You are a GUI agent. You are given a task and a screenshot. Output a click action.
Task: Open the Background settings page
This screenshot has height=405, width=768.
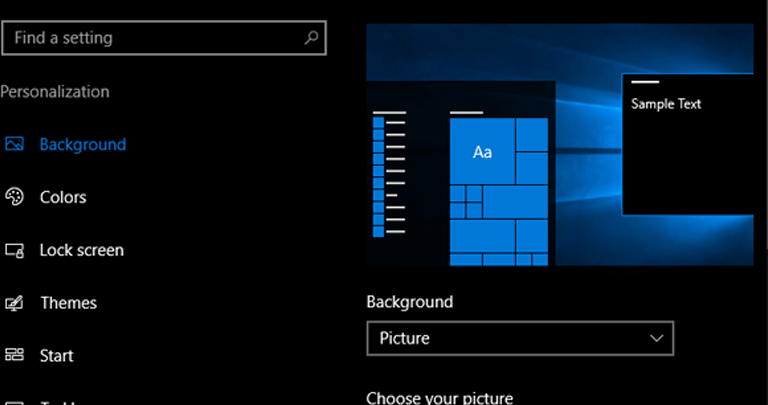tap(83, 144)
